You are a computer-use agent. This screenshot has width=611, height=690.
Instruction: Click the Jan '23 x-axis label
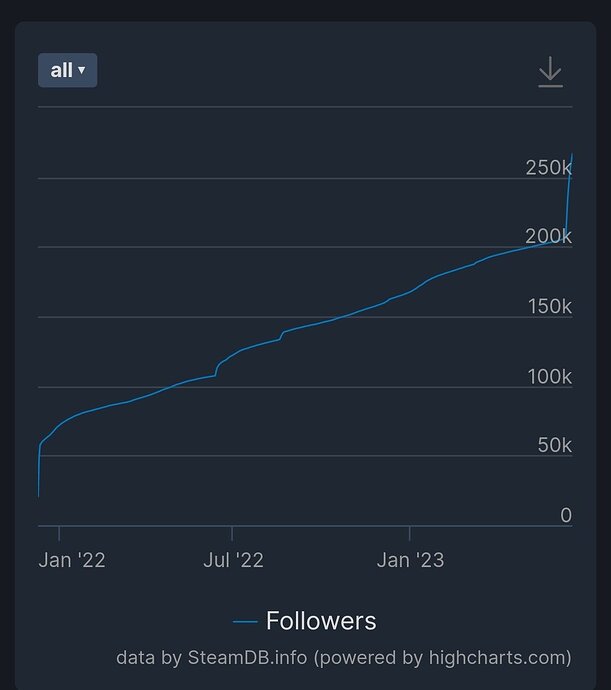410,560
